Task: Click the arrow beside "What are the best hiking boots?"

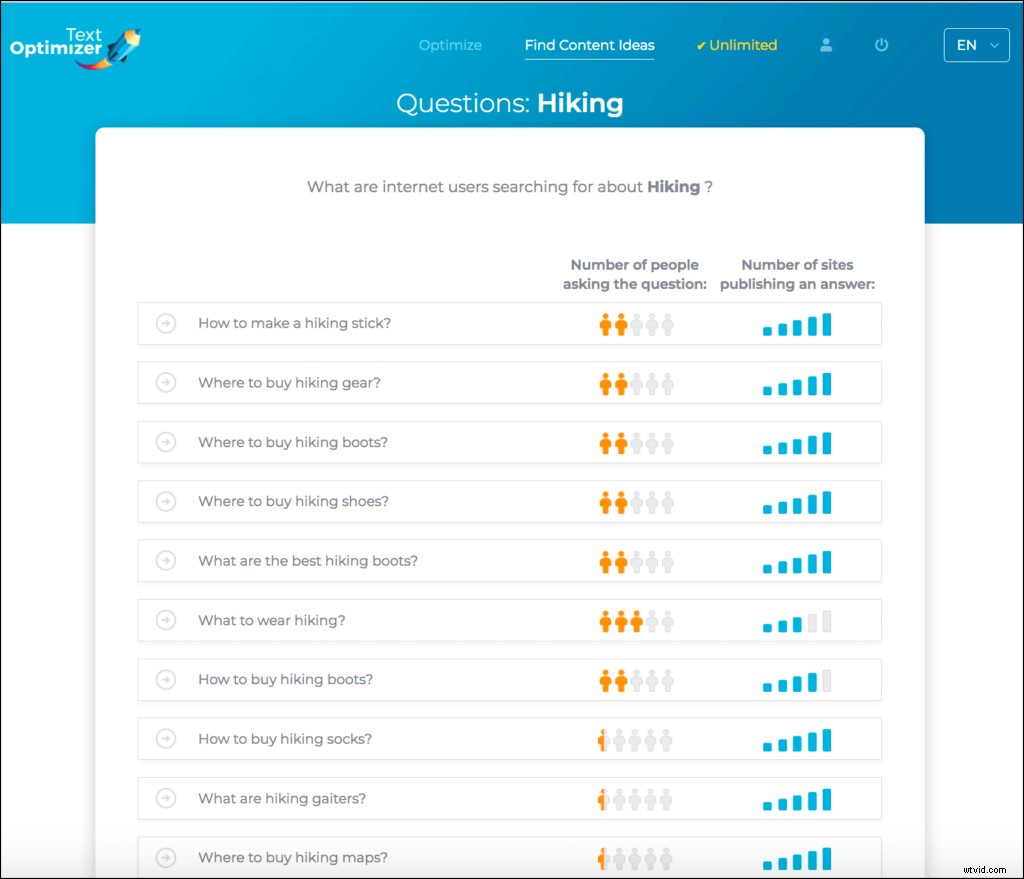Action: [165, 561]
